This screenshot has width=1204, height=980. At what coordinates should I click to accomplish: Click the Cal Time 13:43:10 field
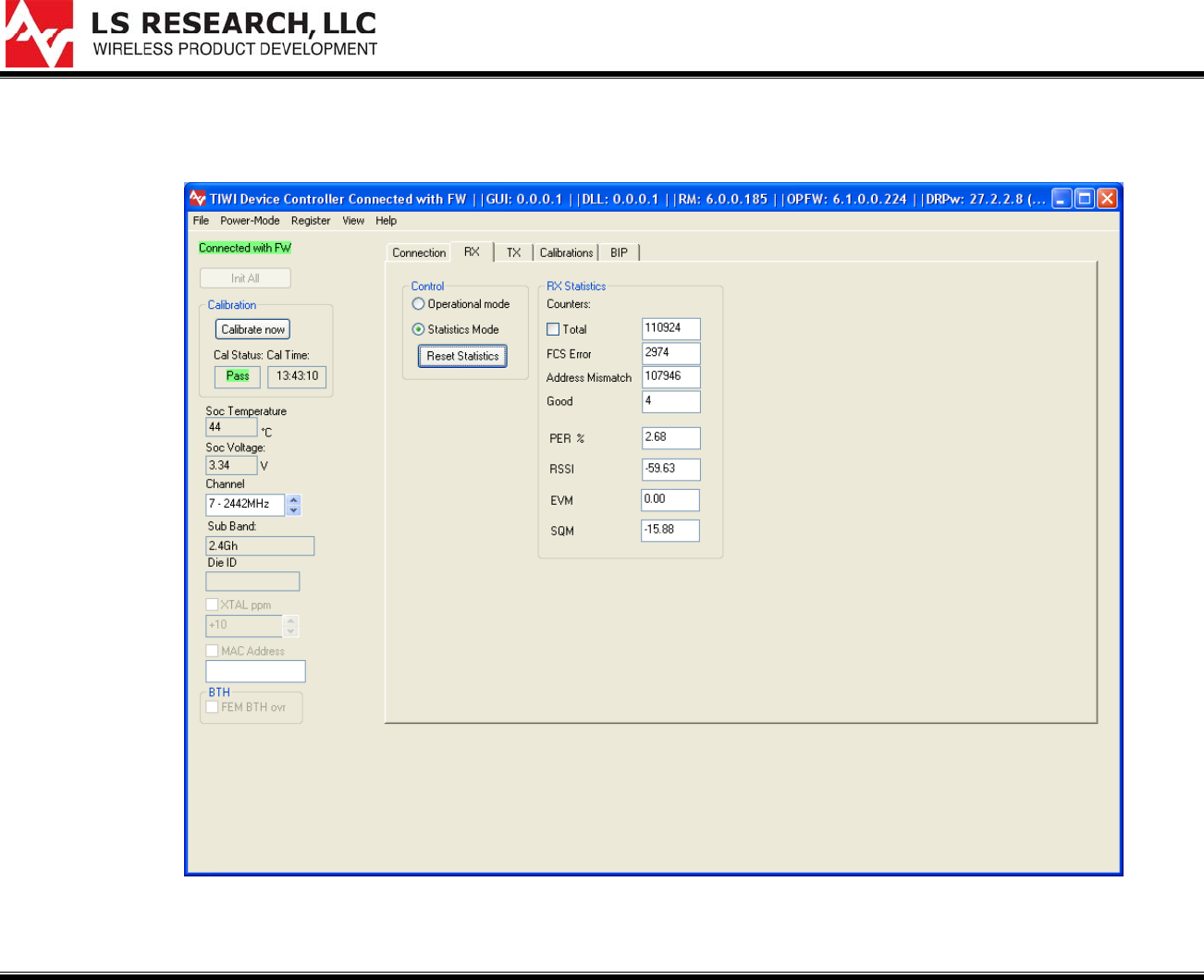click(x=297, y=377)
